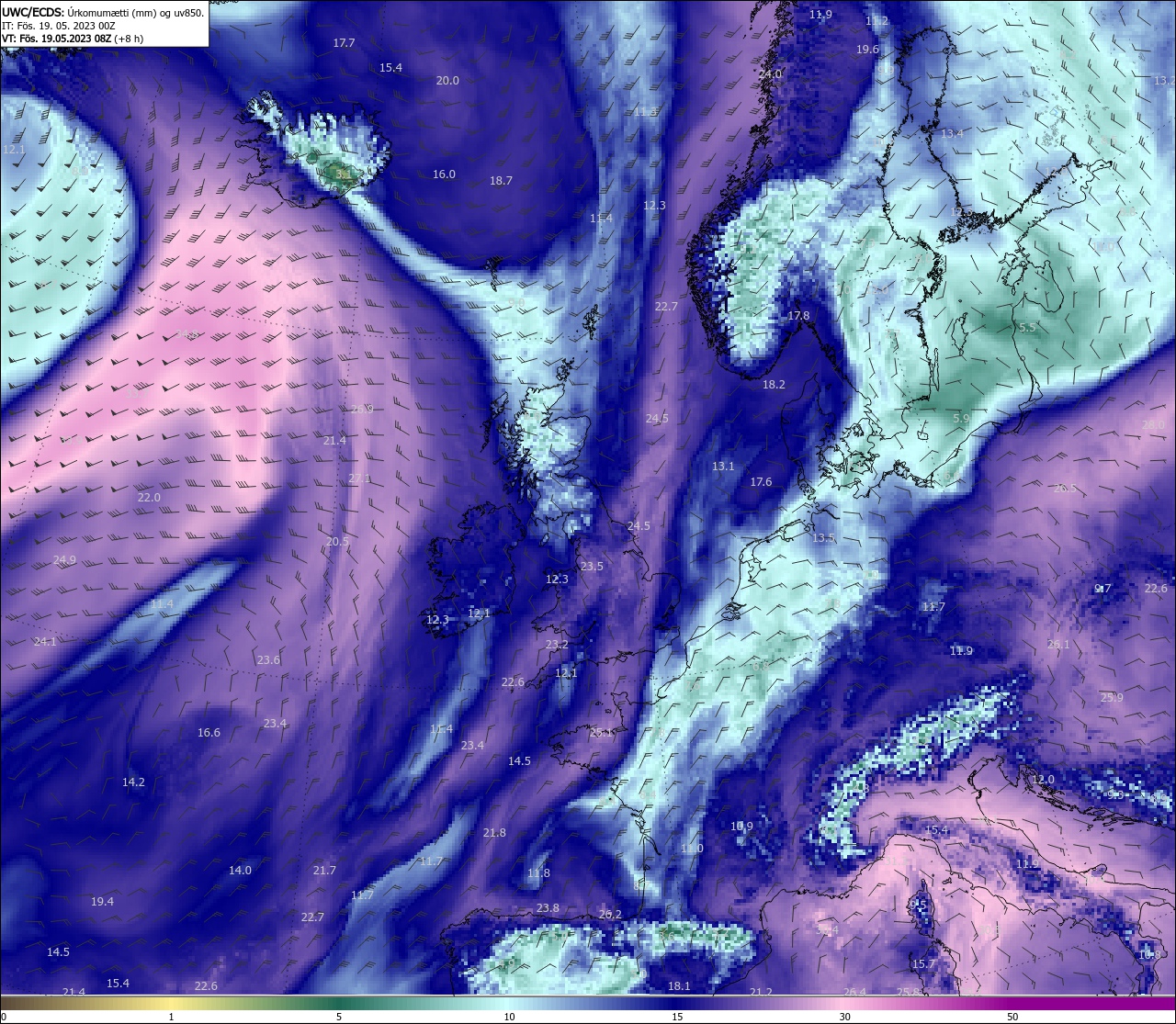The height and width of the screenshot is (1024, 1176).
Task: Click the '1' tick on the colour scale
Action: coord(171,1017)
